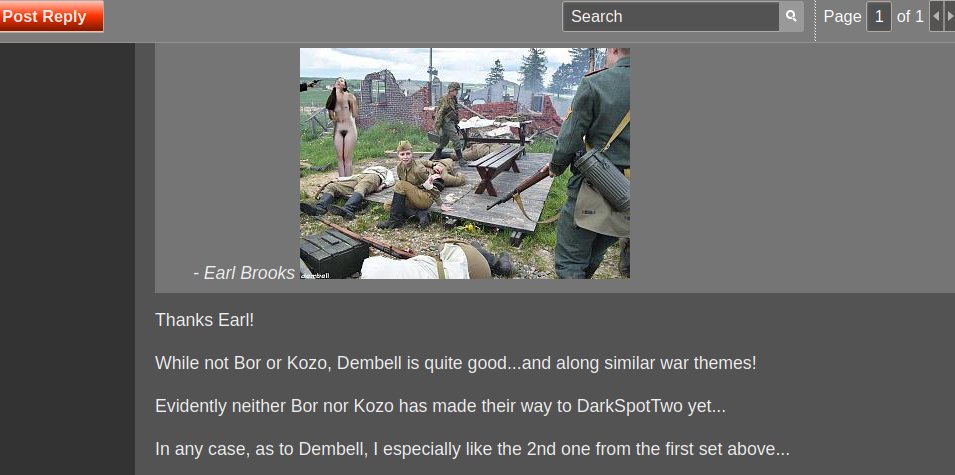Click the sentence starting "While not Bor"
Viewport: 955px width, 475px height.
pos(456,363)
